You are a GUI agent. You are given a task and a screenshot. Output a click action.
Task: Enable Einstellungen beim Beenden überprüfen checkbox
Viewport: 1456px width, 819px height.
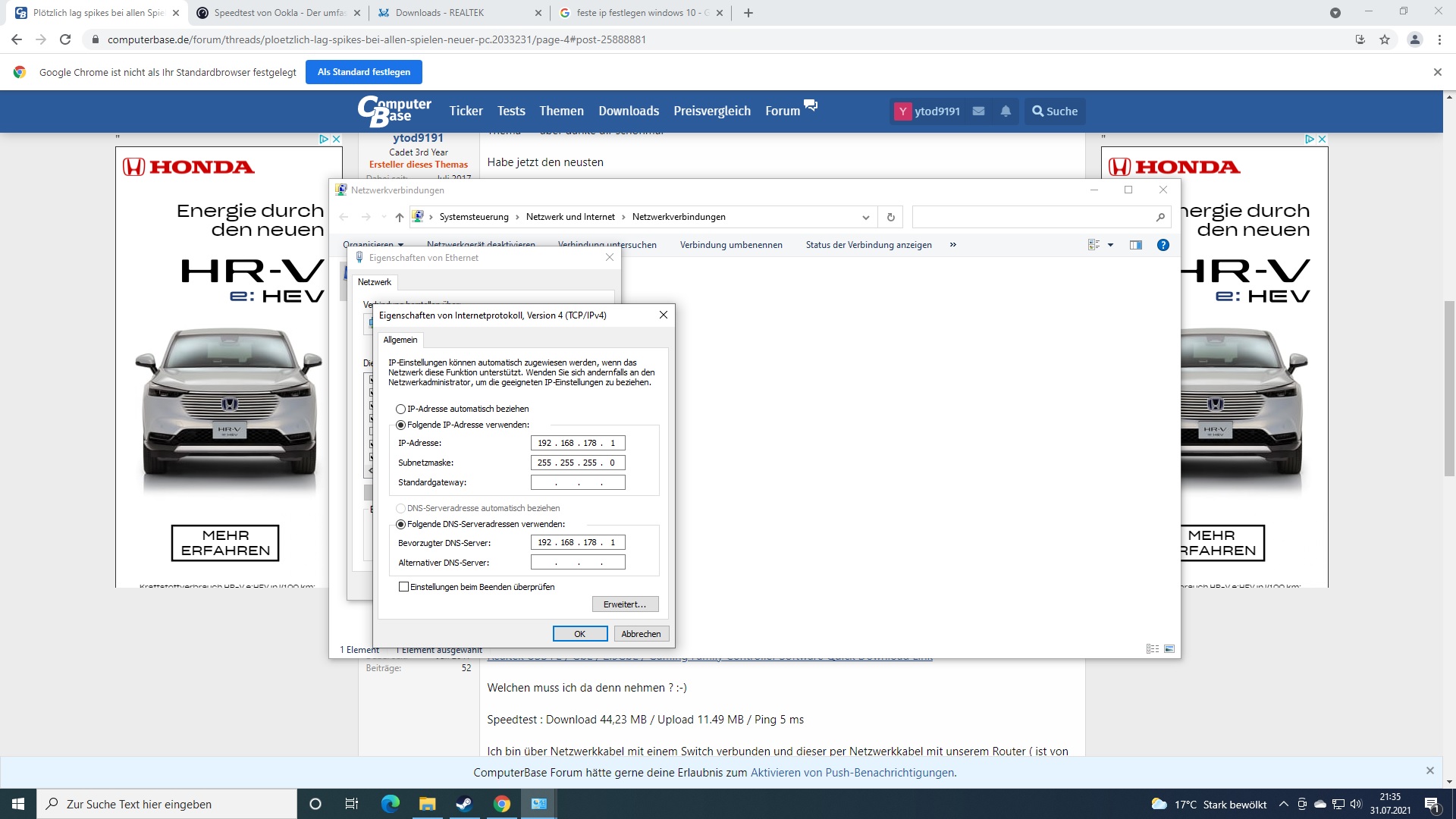coord(404,587)
